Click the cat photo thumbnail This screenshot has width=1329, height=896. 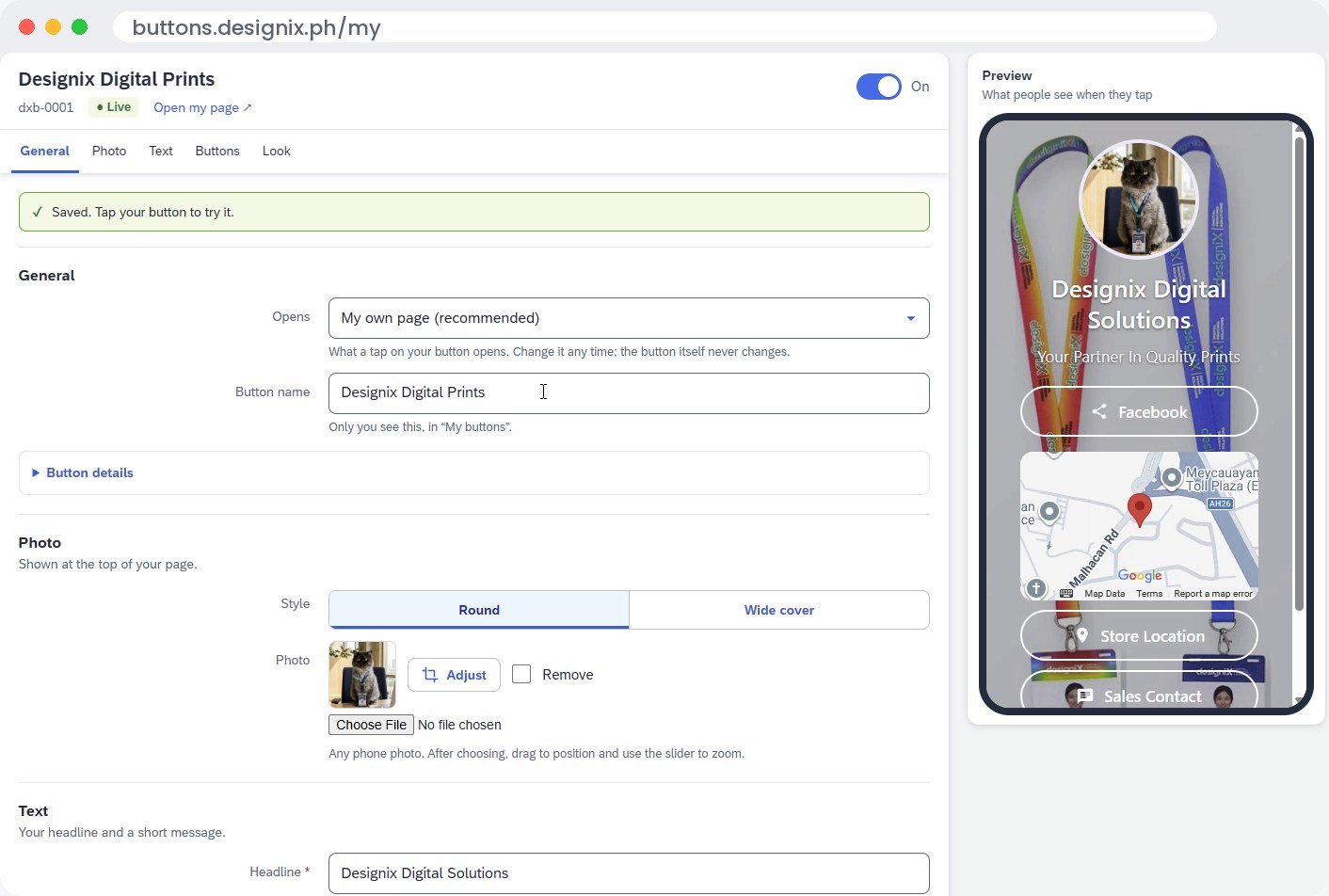click(x=362, y=675)
